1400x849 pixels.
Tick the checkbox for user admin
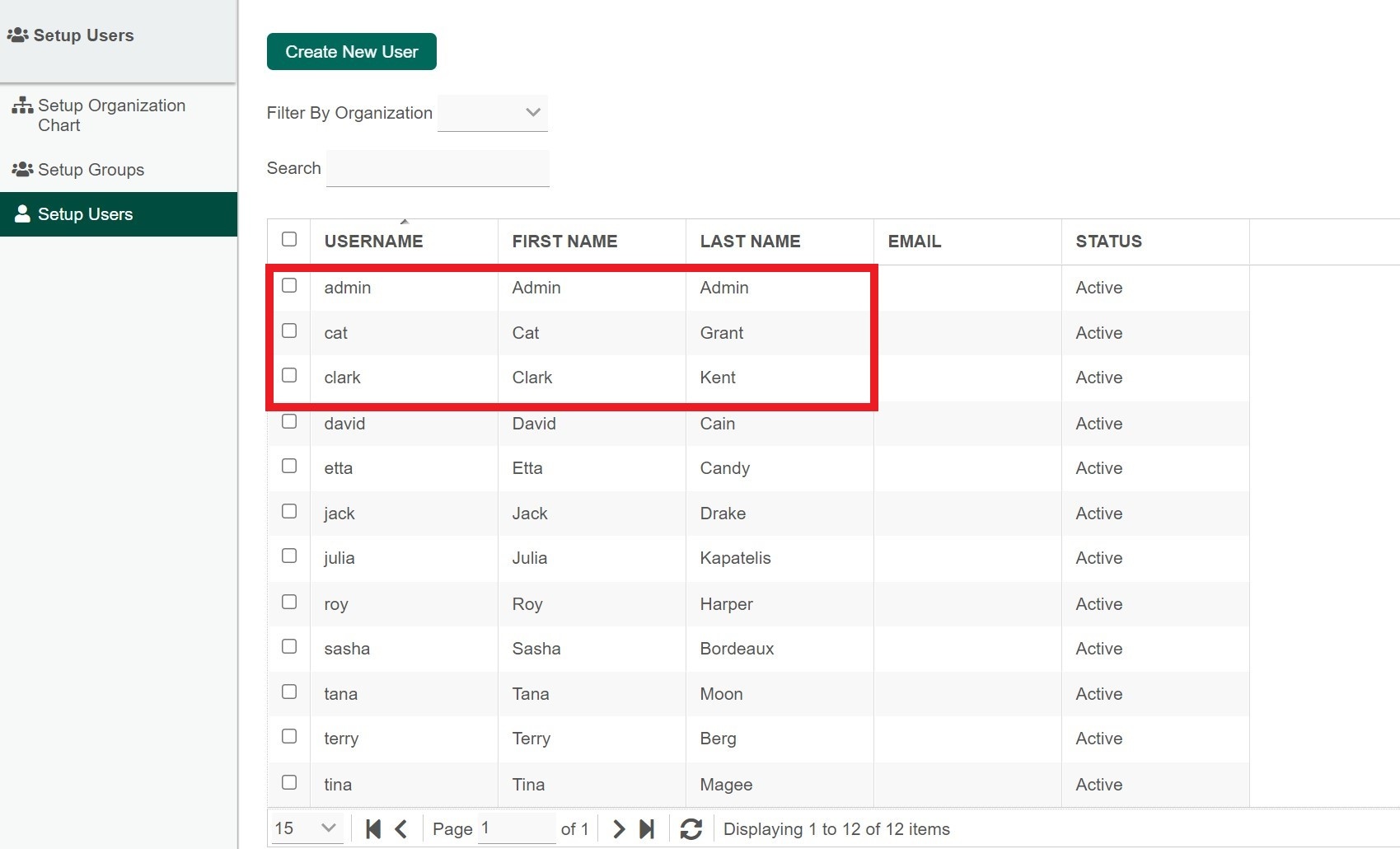(289, 285)
